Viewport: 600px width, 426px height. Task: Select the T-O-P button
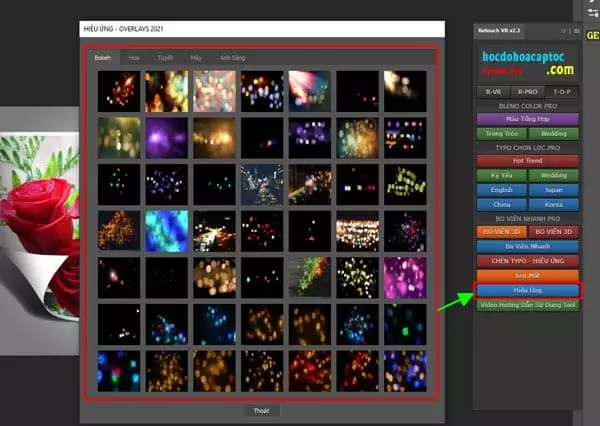pyautogui.click(x=563, y=91)
